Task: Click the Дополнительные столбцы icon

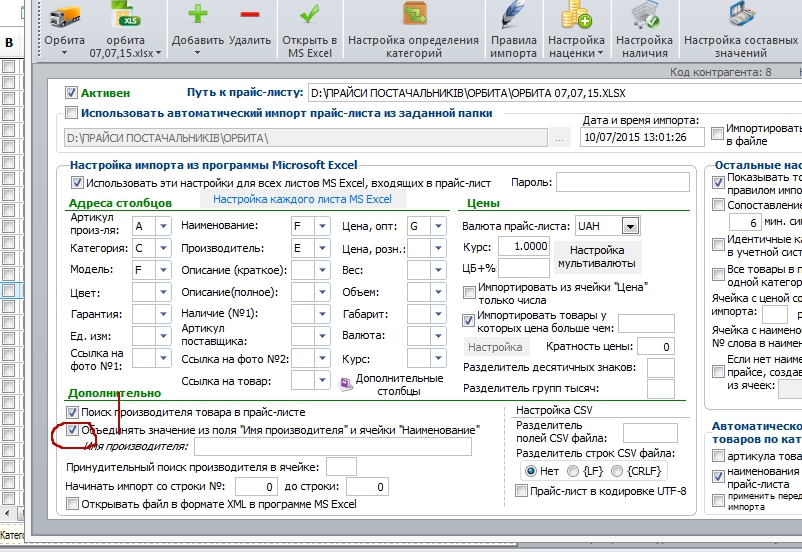Action: 346,384
